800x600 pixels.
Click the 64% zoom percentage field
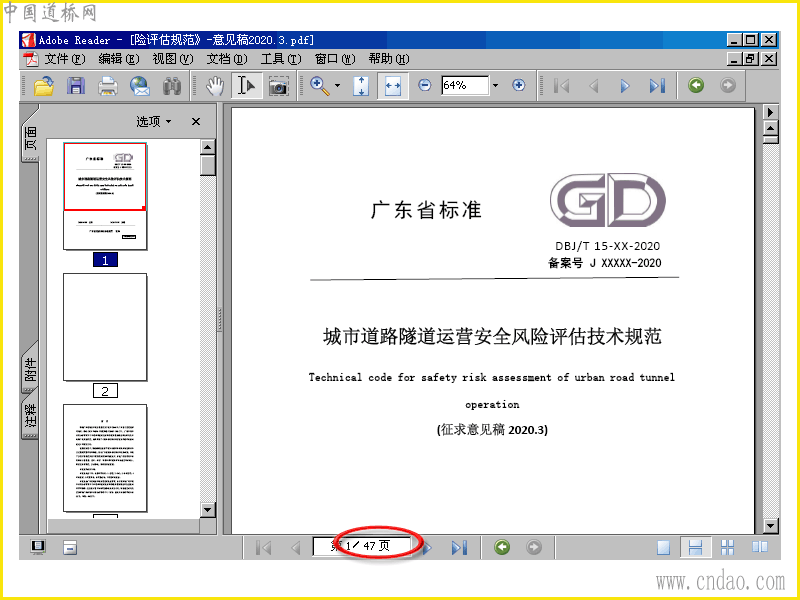[x=465, y=85]
